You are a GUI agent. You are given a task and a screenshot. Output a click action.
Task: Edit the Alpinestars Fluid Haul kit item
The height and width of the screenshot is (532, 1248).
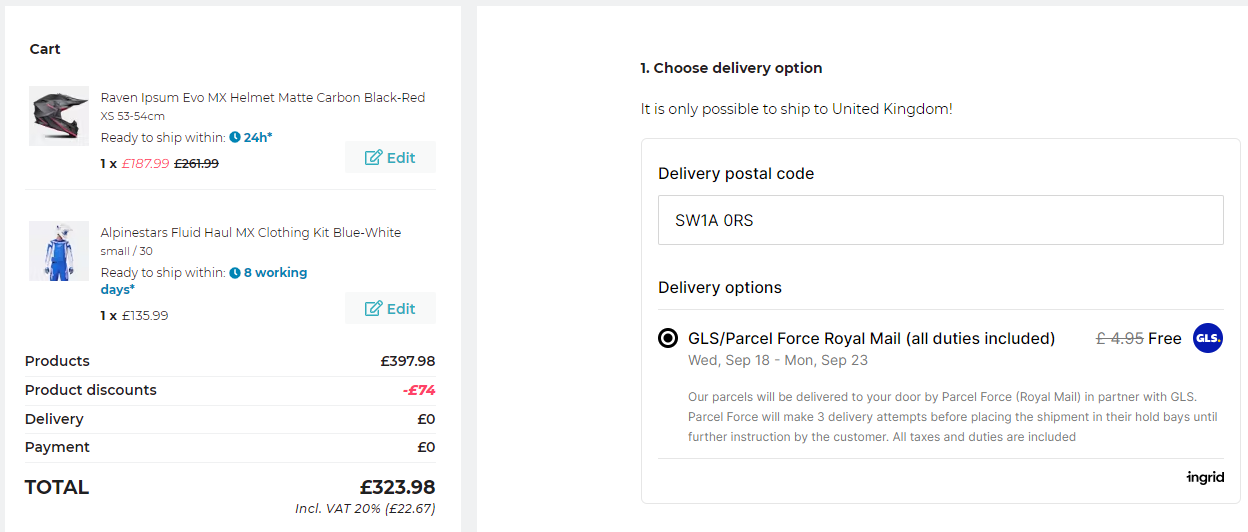point(390,308)
